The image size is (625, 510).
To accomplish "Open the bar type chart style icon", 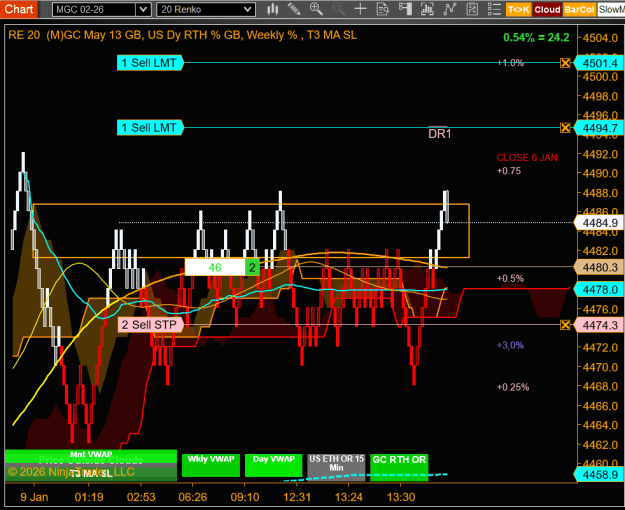I will click(x=273, y=9).
